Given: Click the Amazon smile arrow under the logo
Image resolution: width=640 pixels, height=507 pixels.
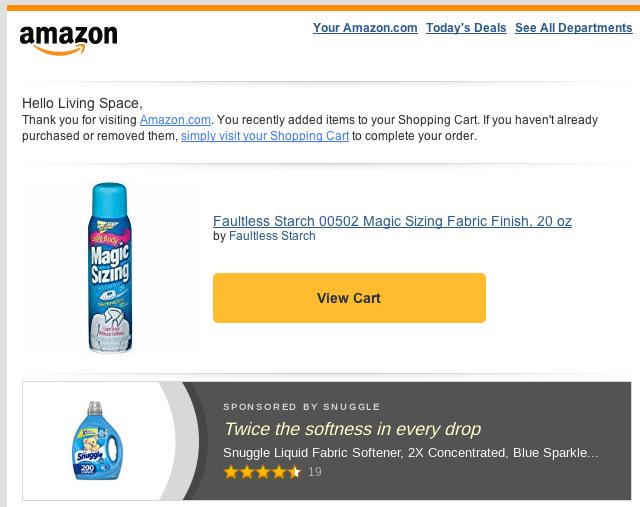Looking at the screenshot, I should 60,49.
